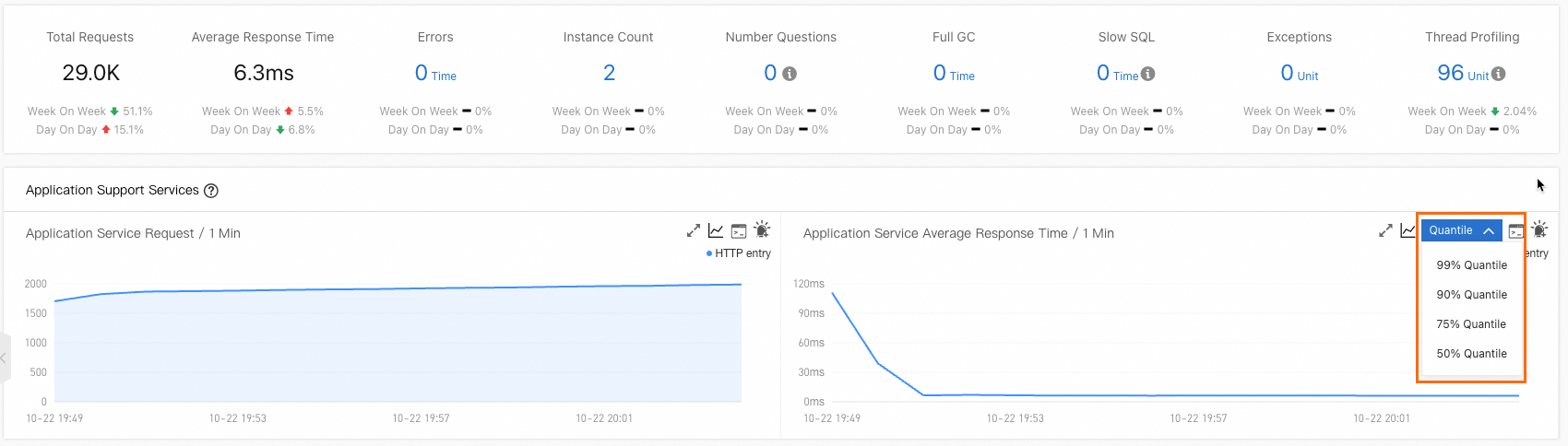
Task: Open Errors count 0 Time
Action: 435,74
